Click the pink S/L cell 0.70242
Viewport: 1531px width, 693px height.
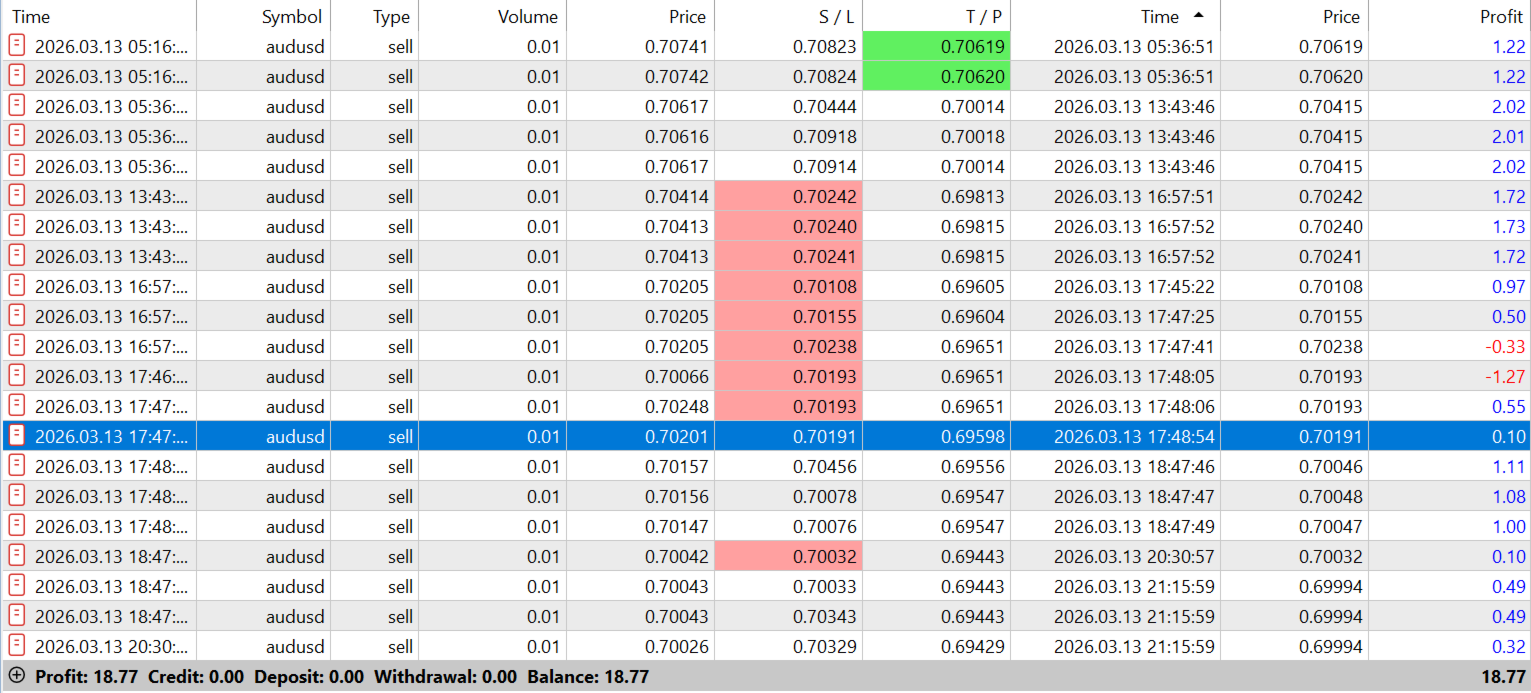tap(788, 196)
